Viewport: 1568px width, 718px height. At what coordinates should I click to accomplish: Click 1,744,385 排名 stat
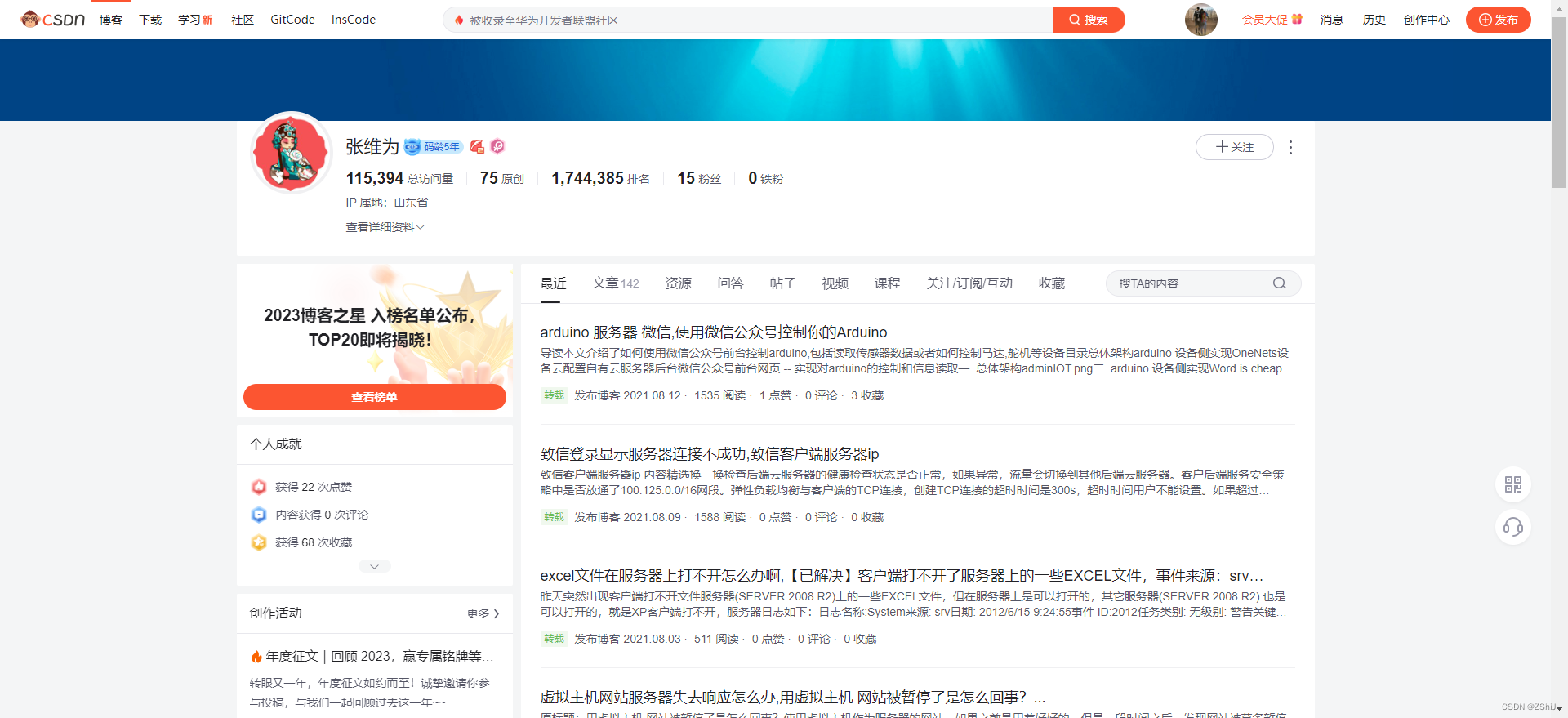(x=600, y=178)
